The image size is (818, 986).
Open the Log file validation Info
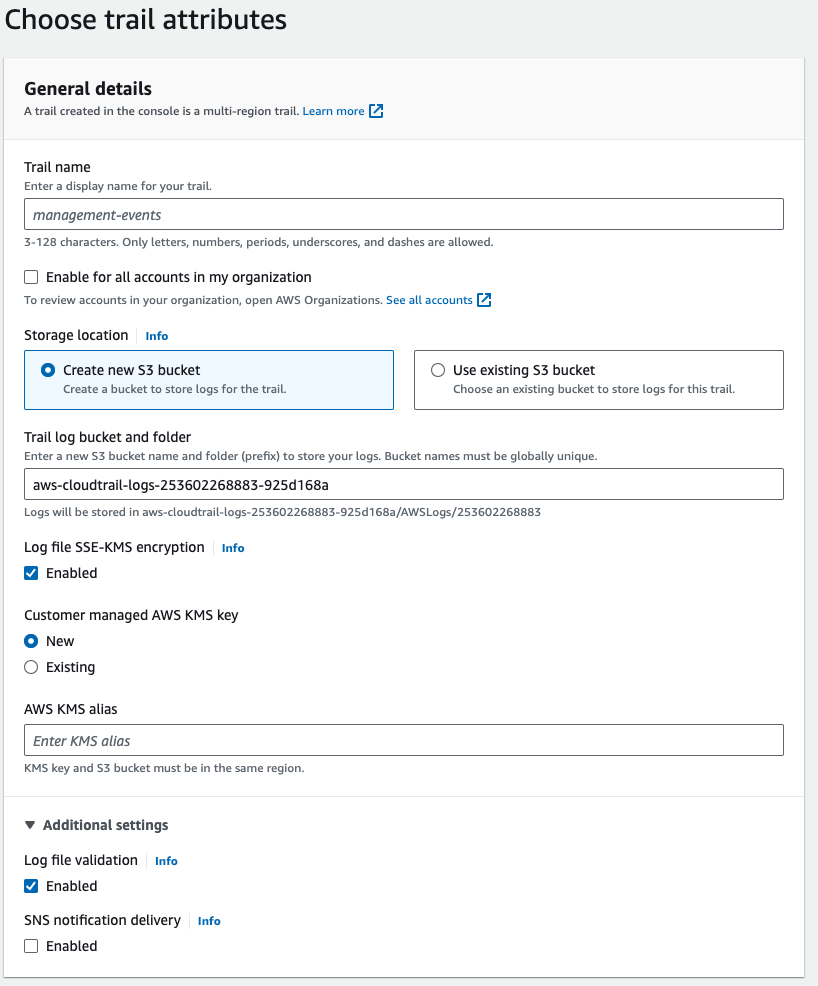pyautogui.click(x=166, y=860)
